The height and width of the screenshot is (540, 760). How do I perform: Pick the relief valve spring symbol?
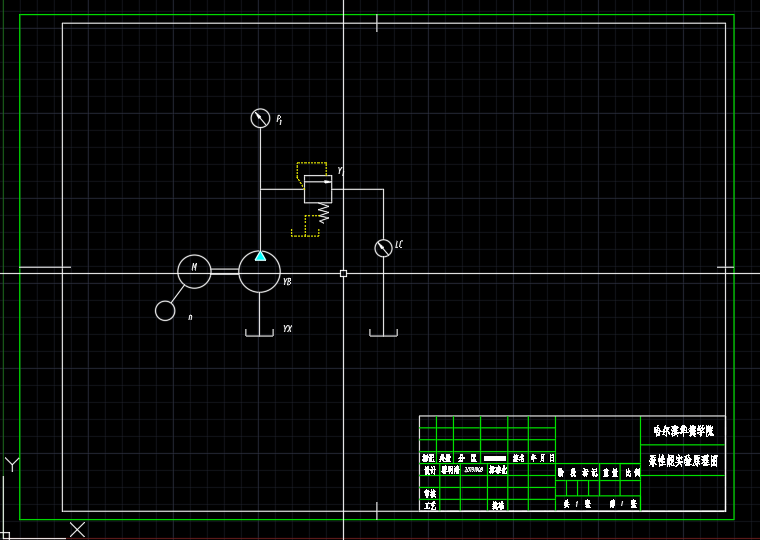323,213
